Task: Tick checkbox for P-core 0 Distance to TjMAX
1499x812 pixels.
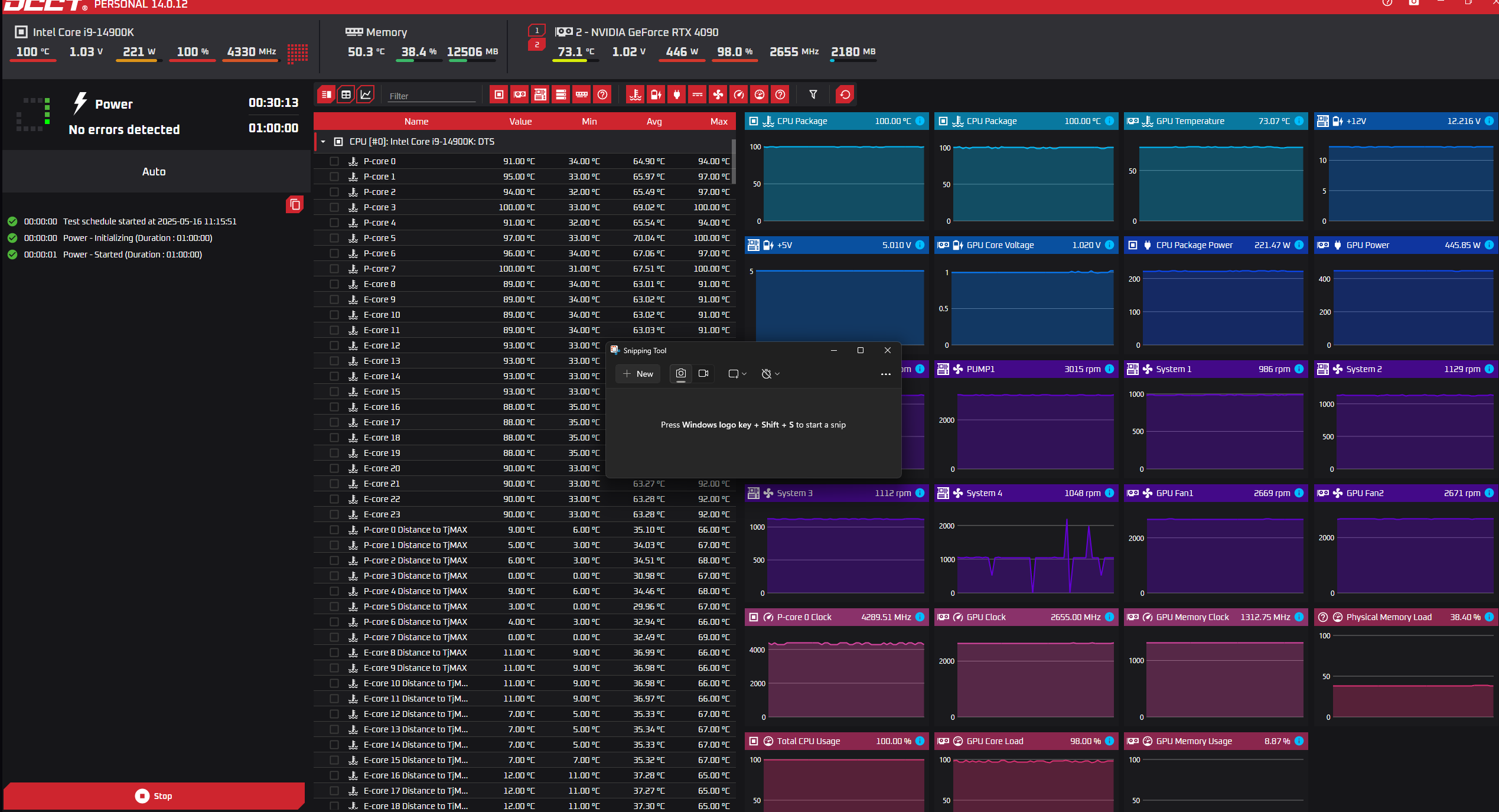Action: tap(334, 530)
